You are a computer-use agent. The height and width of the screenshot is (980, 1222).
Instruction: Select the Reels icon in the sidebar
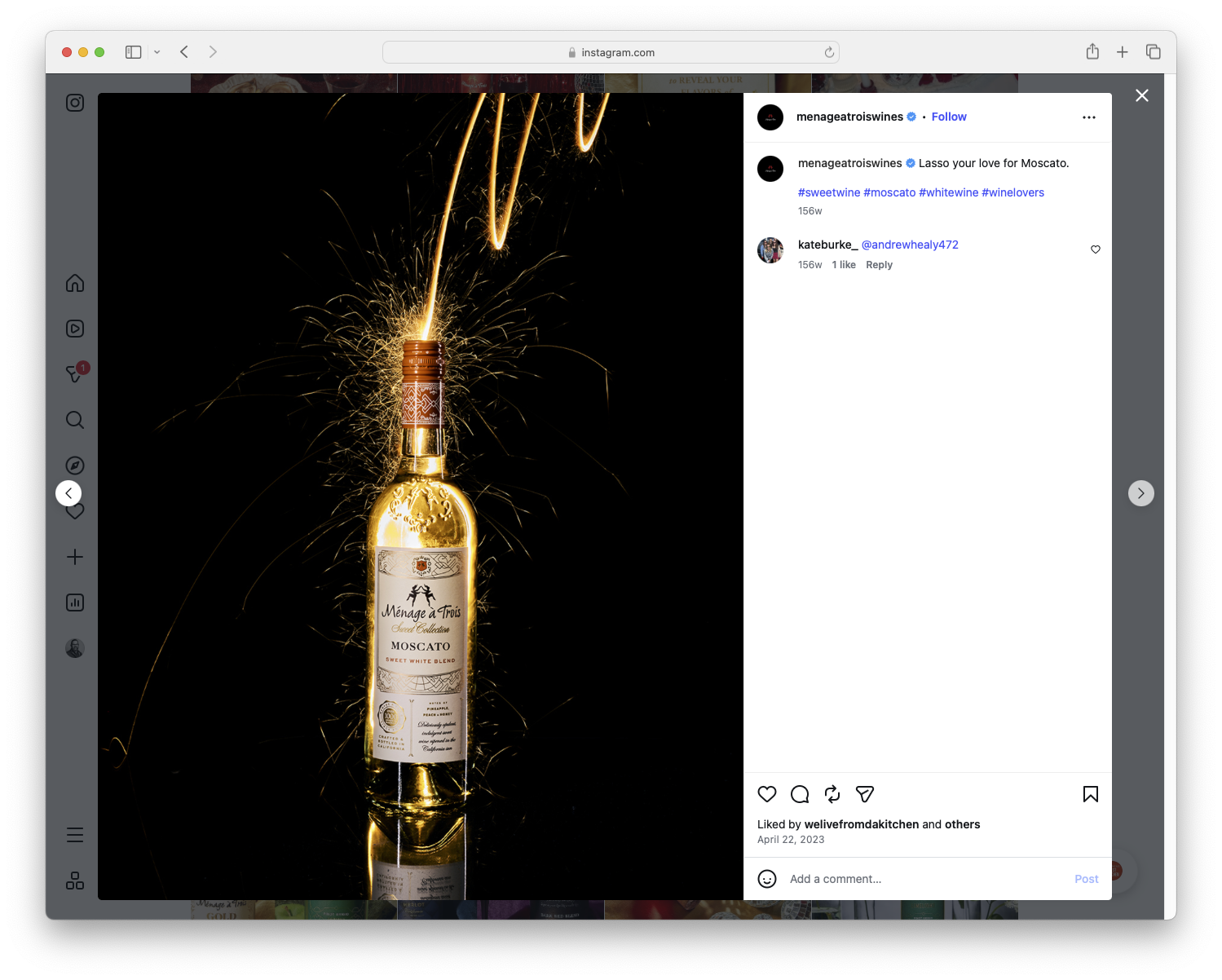click(x=74, y=328)
